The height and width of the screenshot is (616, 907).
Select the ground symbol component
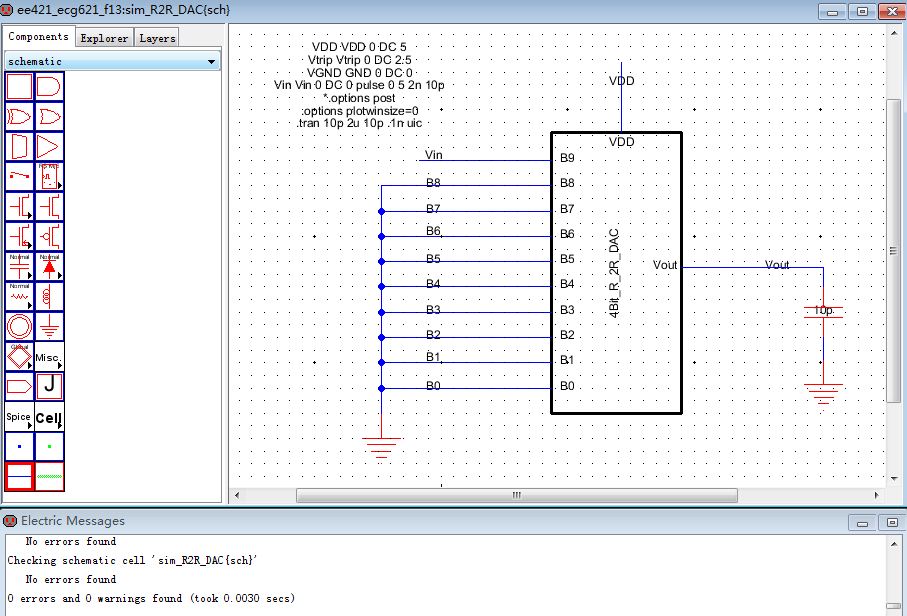pos(49,326)
